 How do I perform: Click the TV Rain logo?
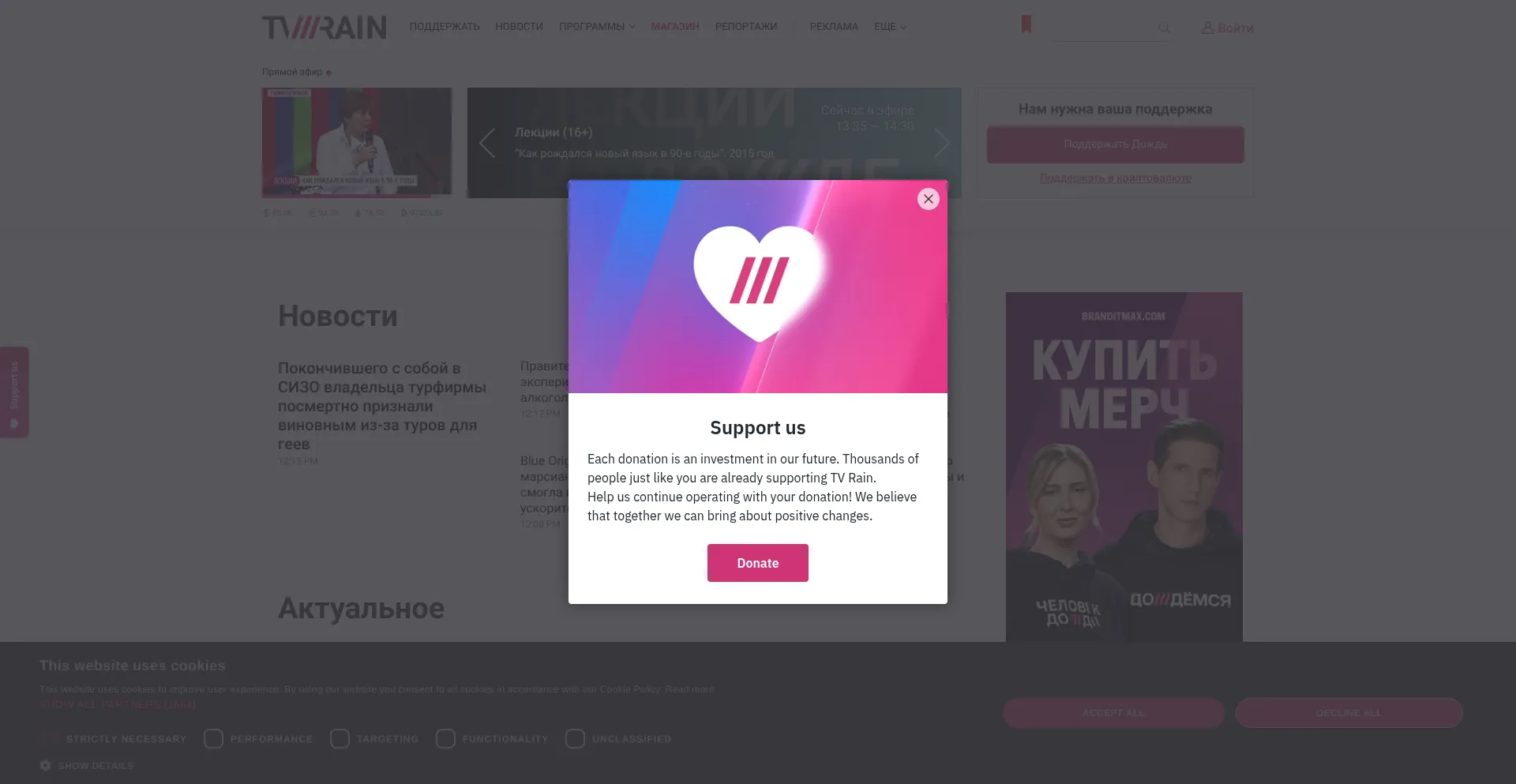tap(325, 28)
